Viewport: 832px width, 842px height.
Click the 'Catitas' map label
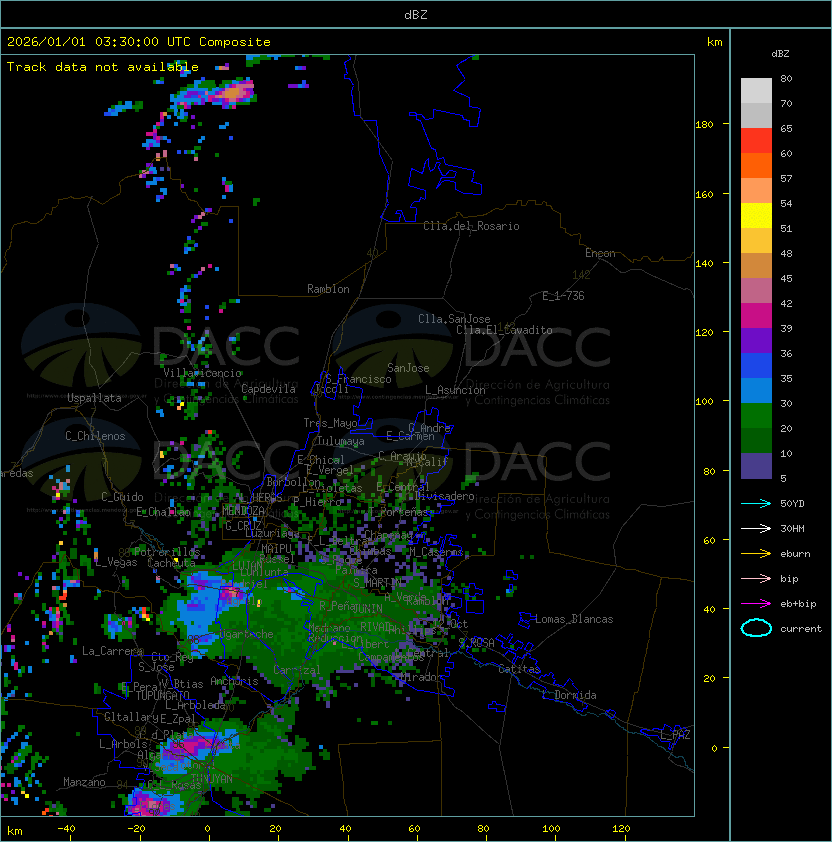(519, 669)
